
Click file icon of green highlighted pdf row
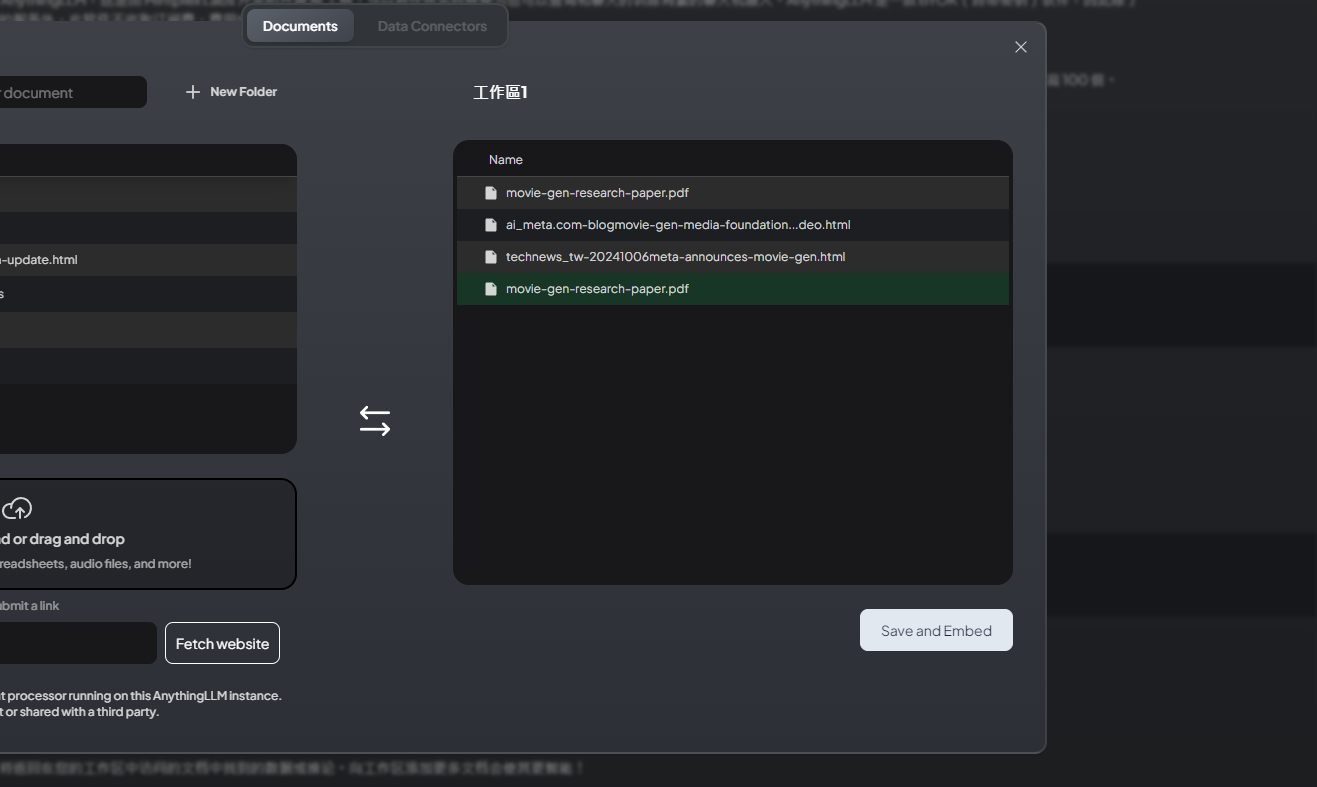[491, 289]
